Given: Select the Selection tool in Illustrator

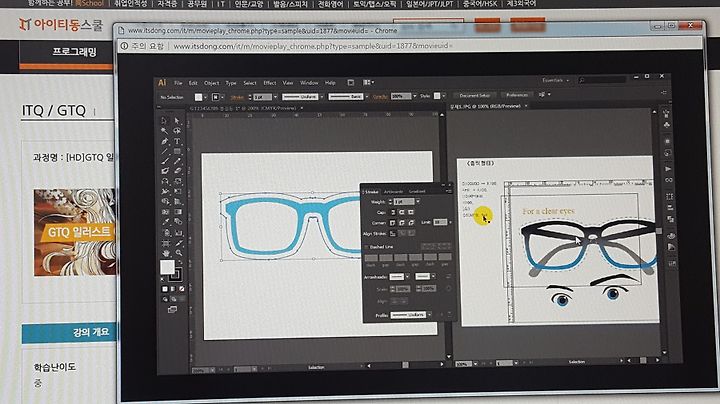Looking at the screenshot, I should click(x=164, y=120).
